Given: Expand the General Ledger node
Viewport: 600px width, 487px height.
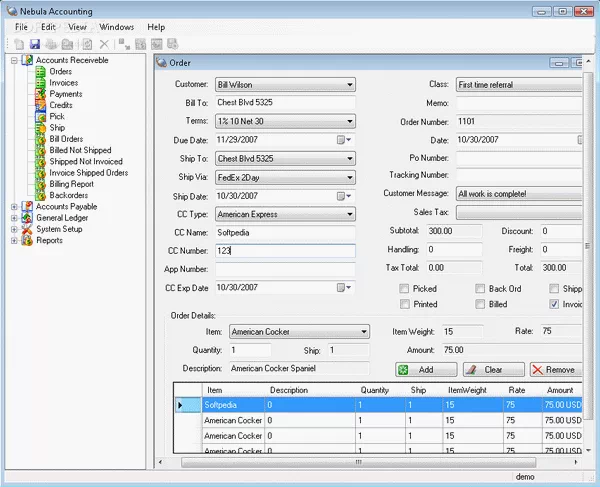Looking at the screenshot, I should 14,218.
